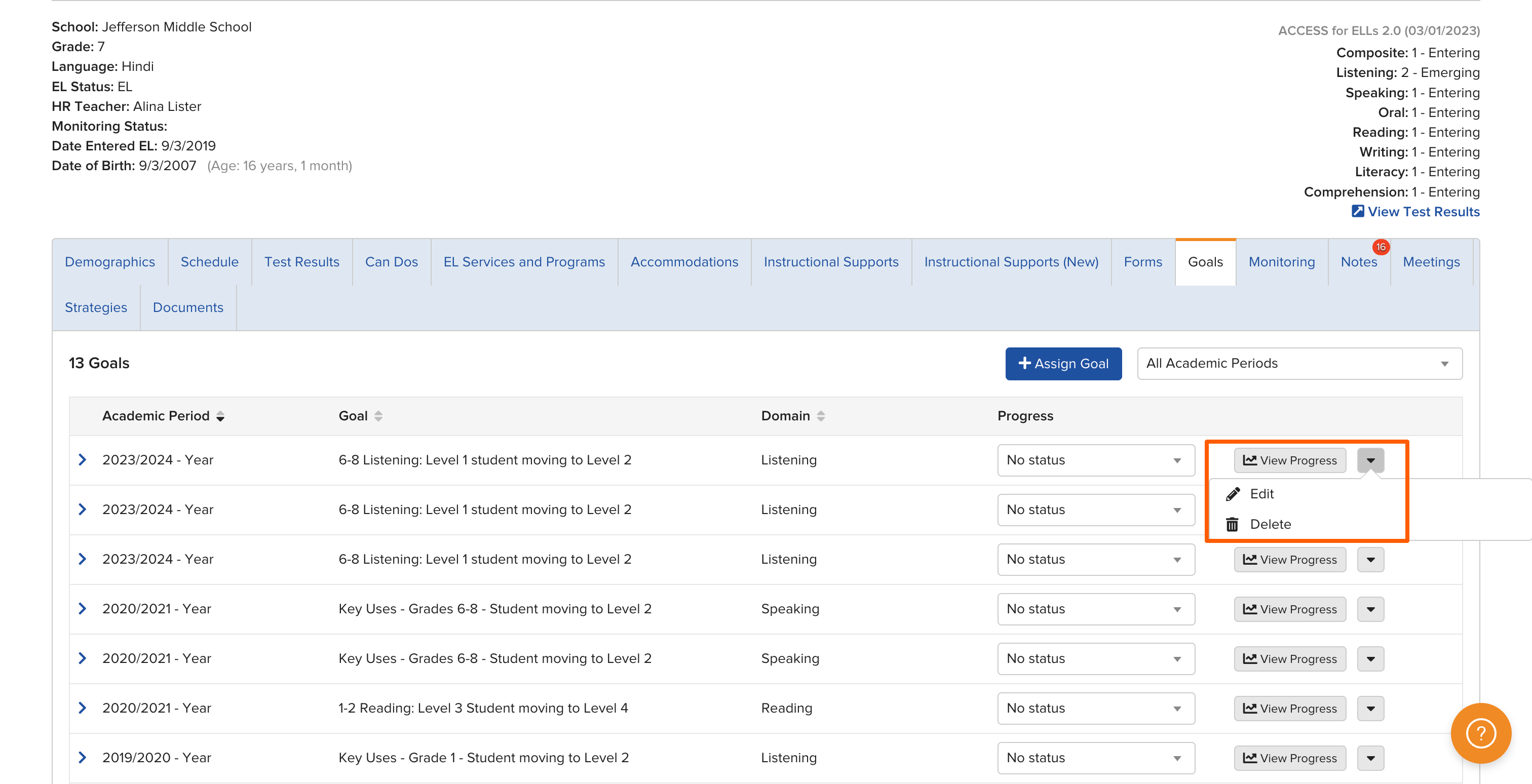Sort by Academic Period column arrows
The height and width of the screenshot is (784, 1532).
[x=221, y=417]
